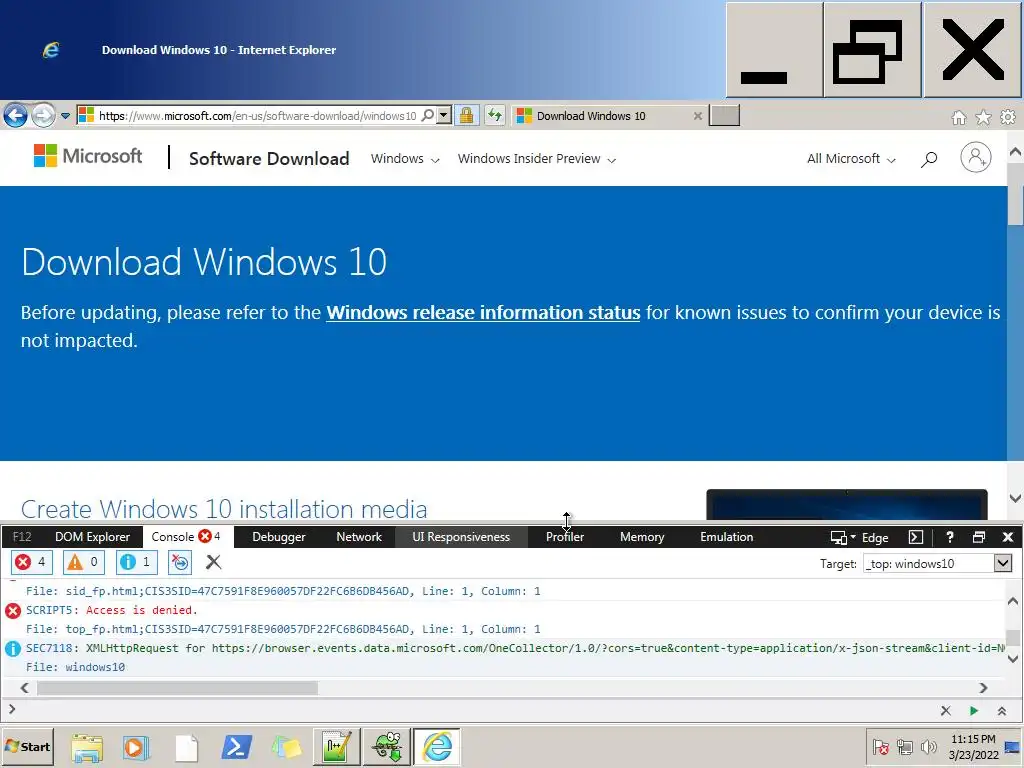Screen dimensions: 1024x768
Task: Close the Download Windows 10 tab
Action: 697,116
